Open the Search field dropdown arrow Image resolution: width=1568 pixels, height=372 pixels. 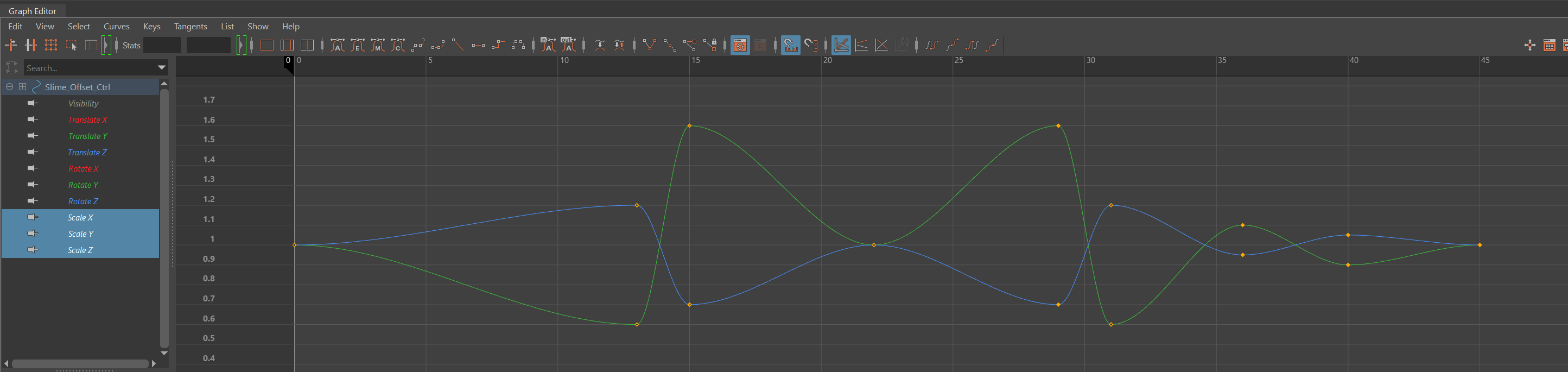click(161, 67)
